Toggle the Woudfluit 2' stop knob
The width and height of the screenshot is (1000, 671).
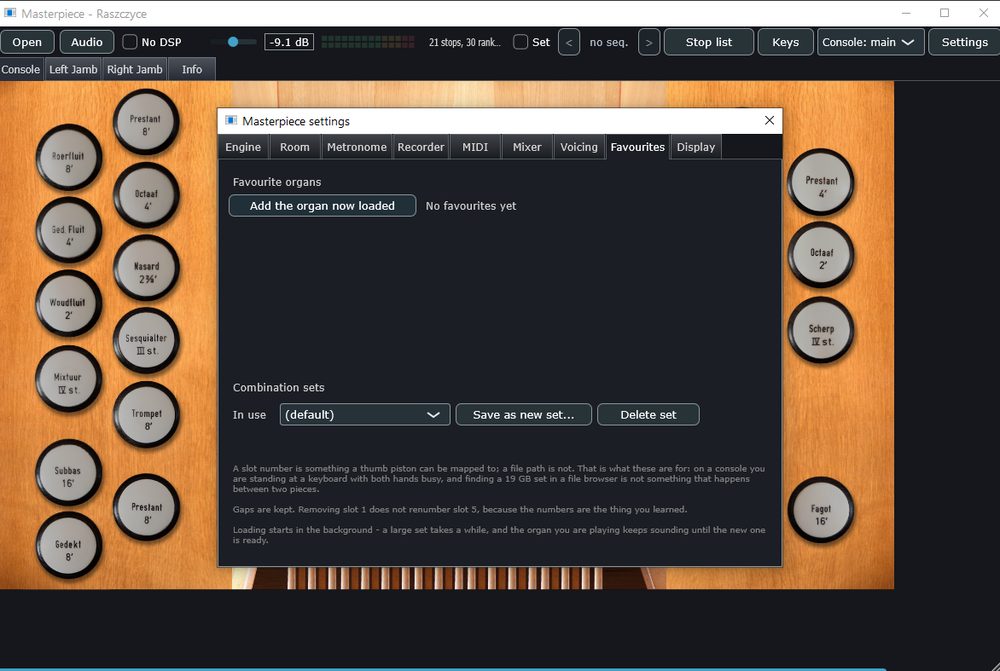(x=68, y=304)
